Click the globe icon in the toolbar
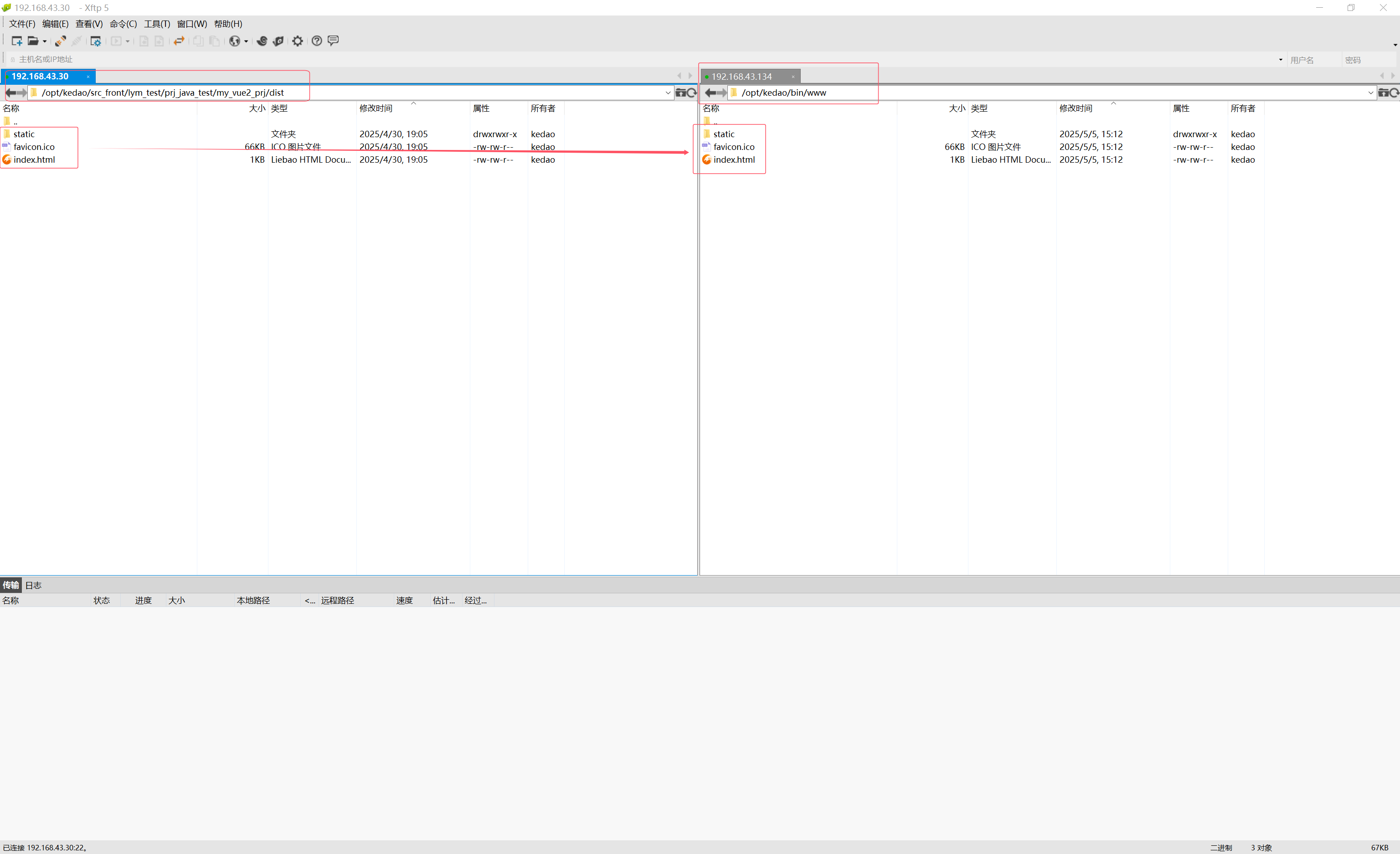1400x854 pixels. click(x=234, y=41)
